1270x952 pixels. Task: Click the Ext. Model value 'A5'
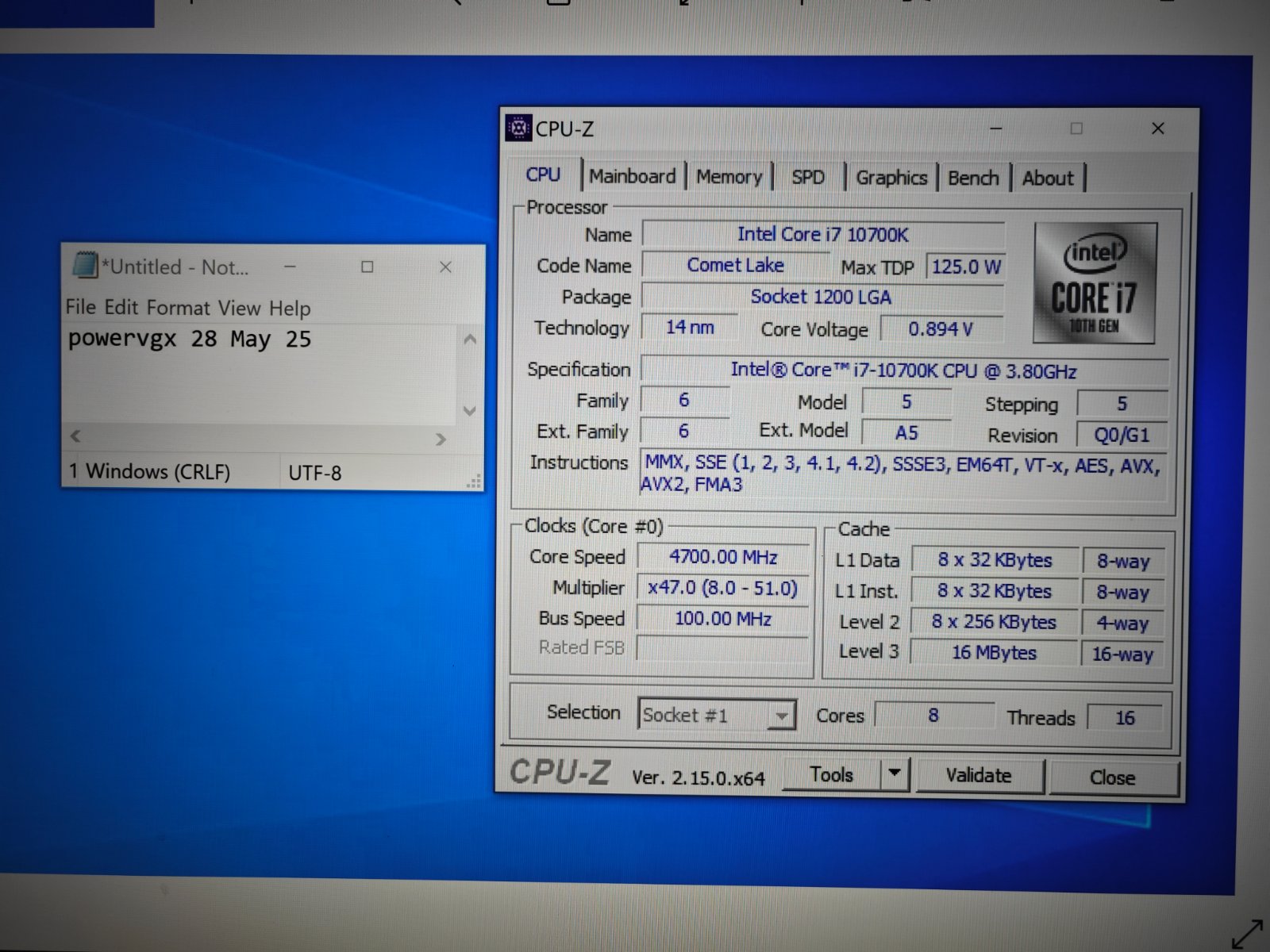point(906,432)
